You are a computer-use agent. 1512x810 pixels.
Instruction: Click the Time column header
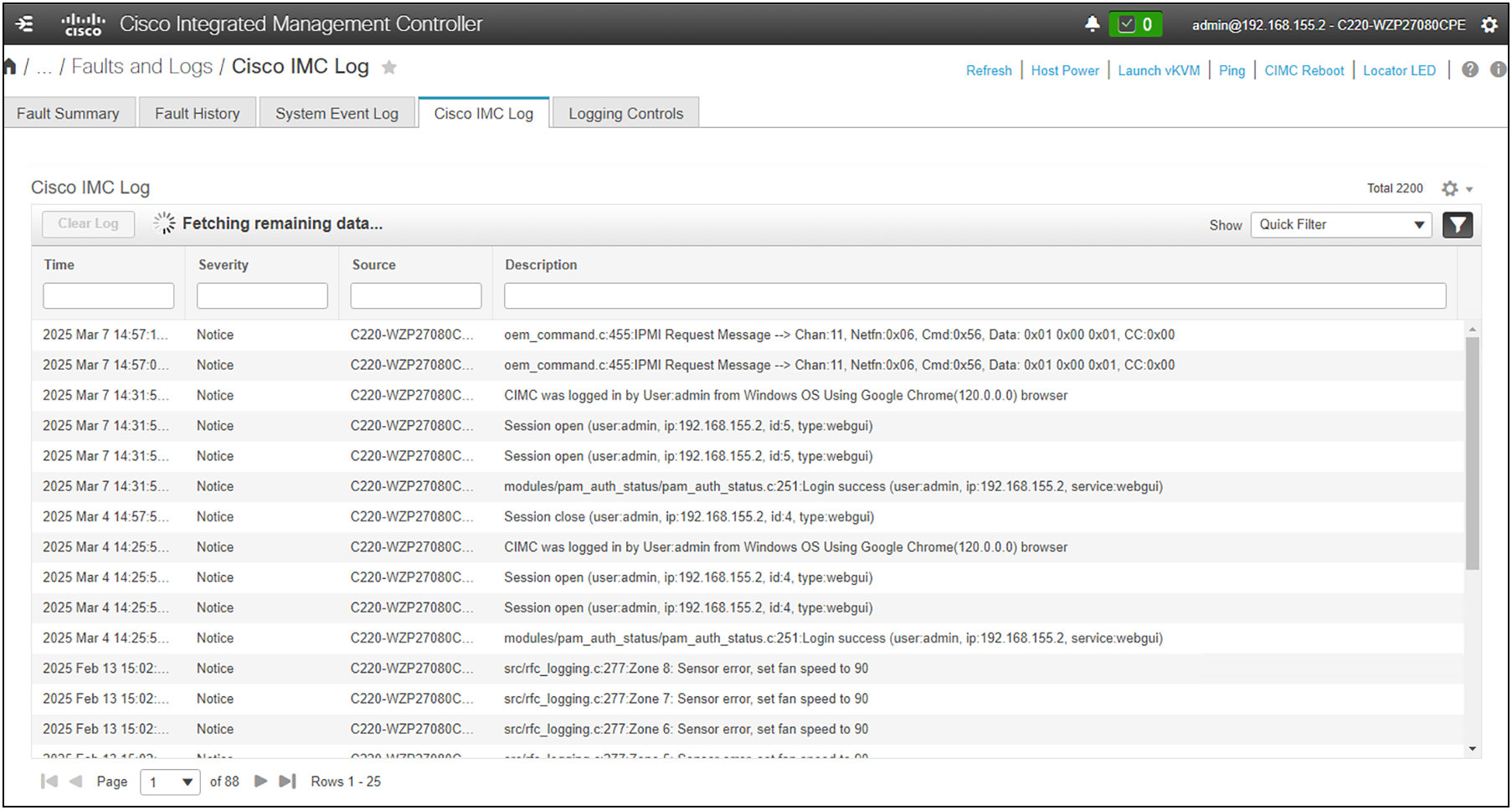tap(59, 264)
